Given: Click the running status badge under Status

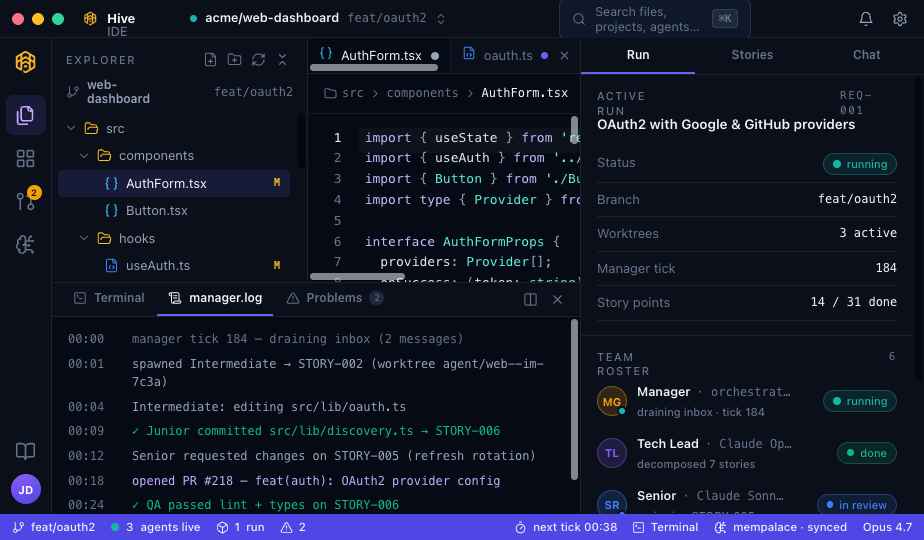Looking at the screenshot, I should click(x=860, y=164).
